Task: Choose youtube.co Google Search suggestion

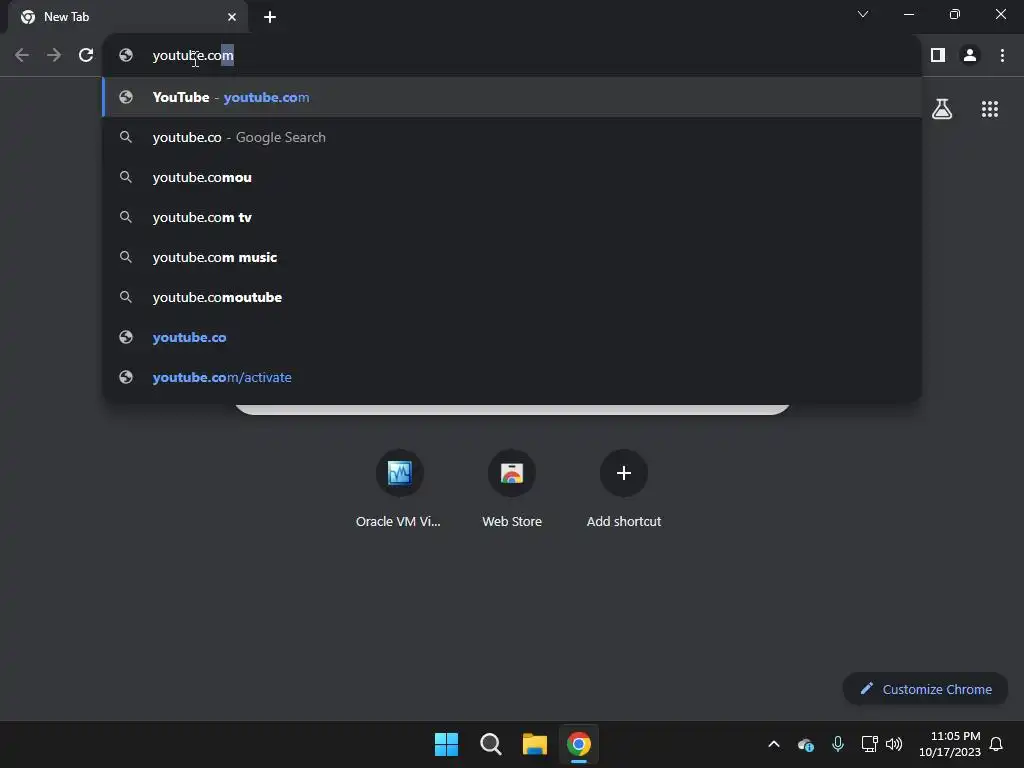Action: [512, 137]
